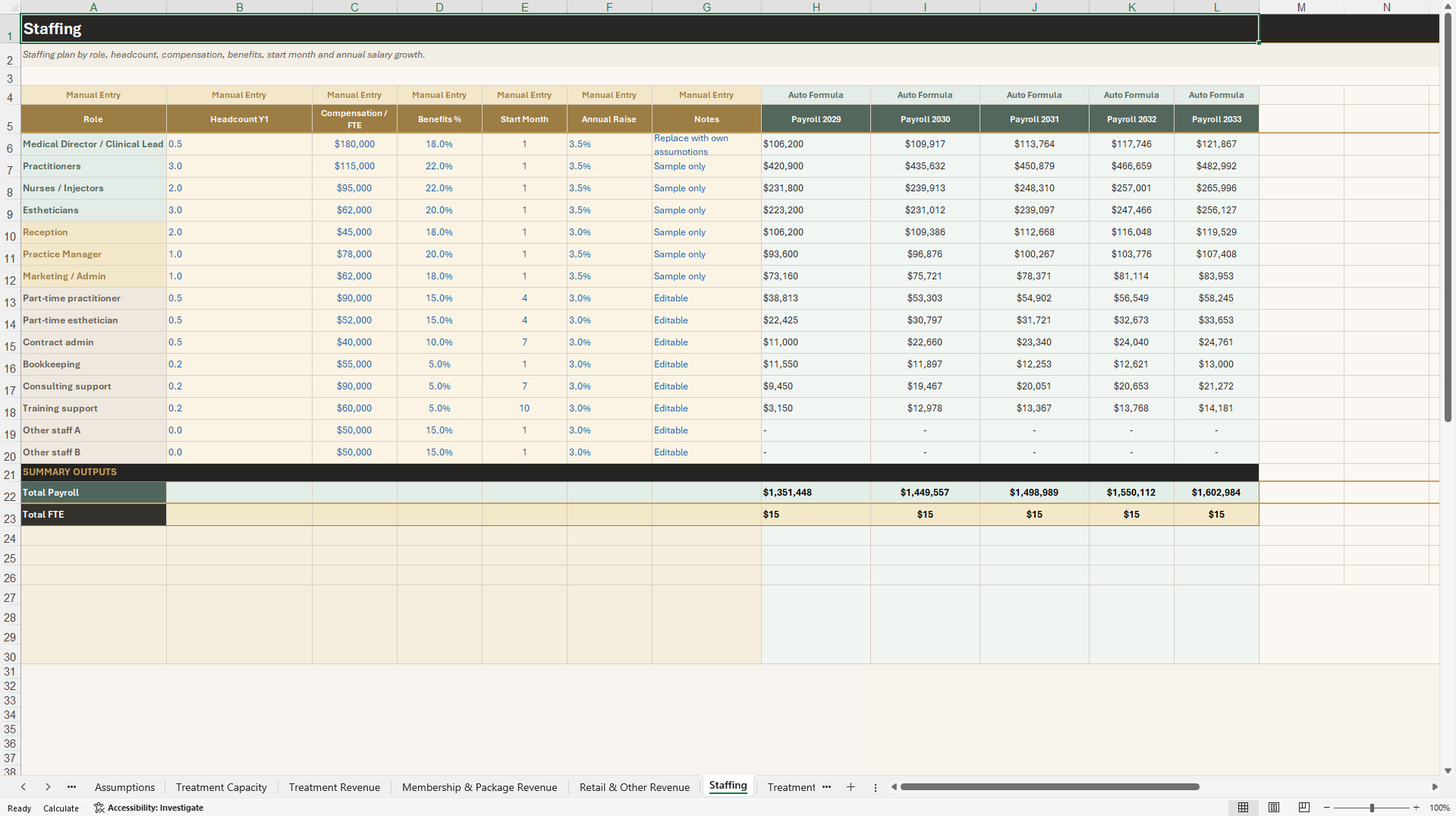
Task: Select the Staffing title cell
Action: pos(640,29)
